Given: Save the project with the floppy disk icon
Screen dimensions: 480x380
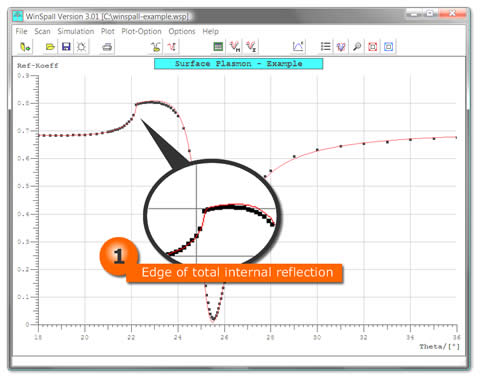Looking at the screenshot, I should coord(66,47).
